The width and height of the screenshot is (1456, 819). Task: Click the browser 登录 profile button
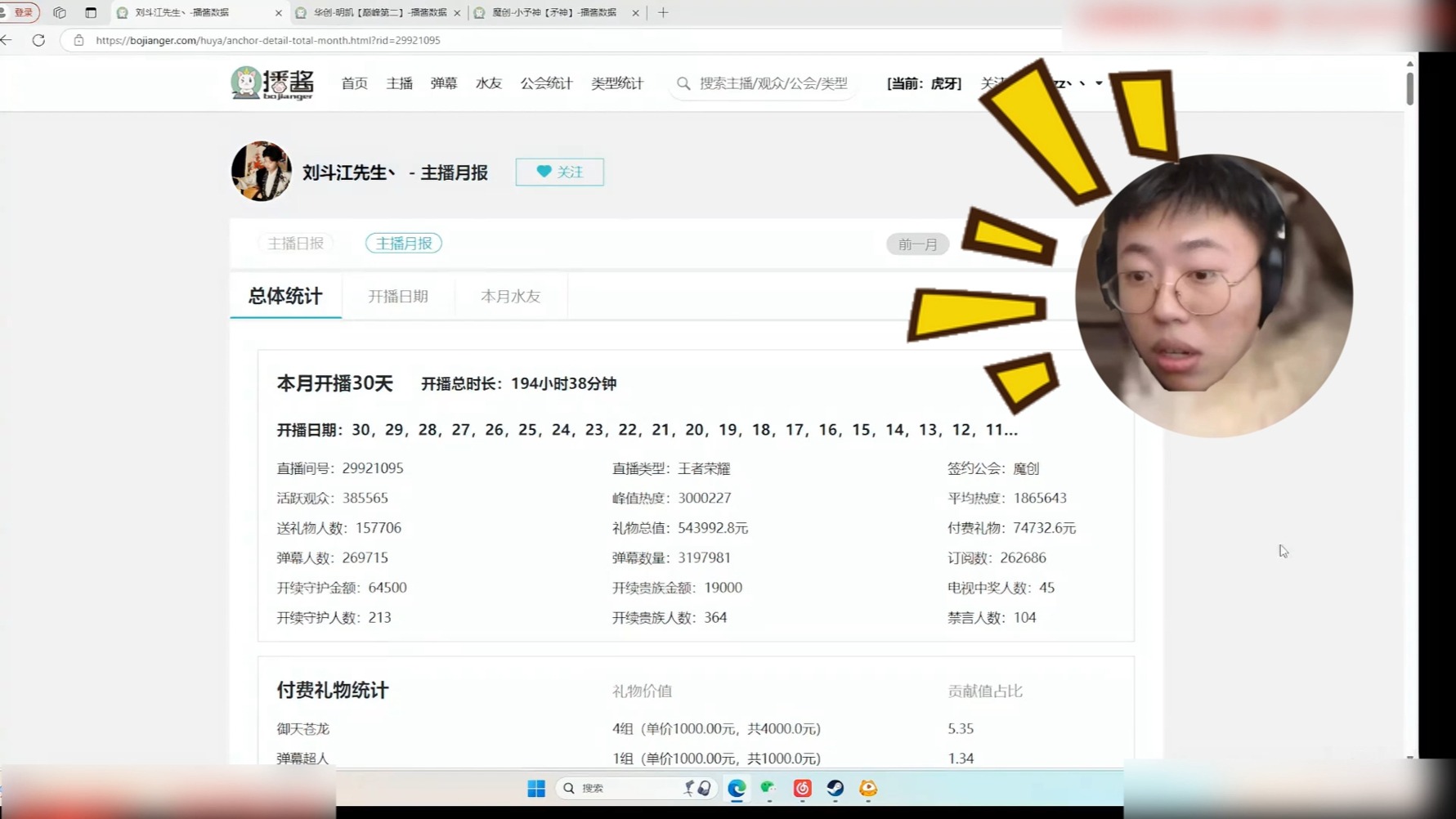coord(20,12)
